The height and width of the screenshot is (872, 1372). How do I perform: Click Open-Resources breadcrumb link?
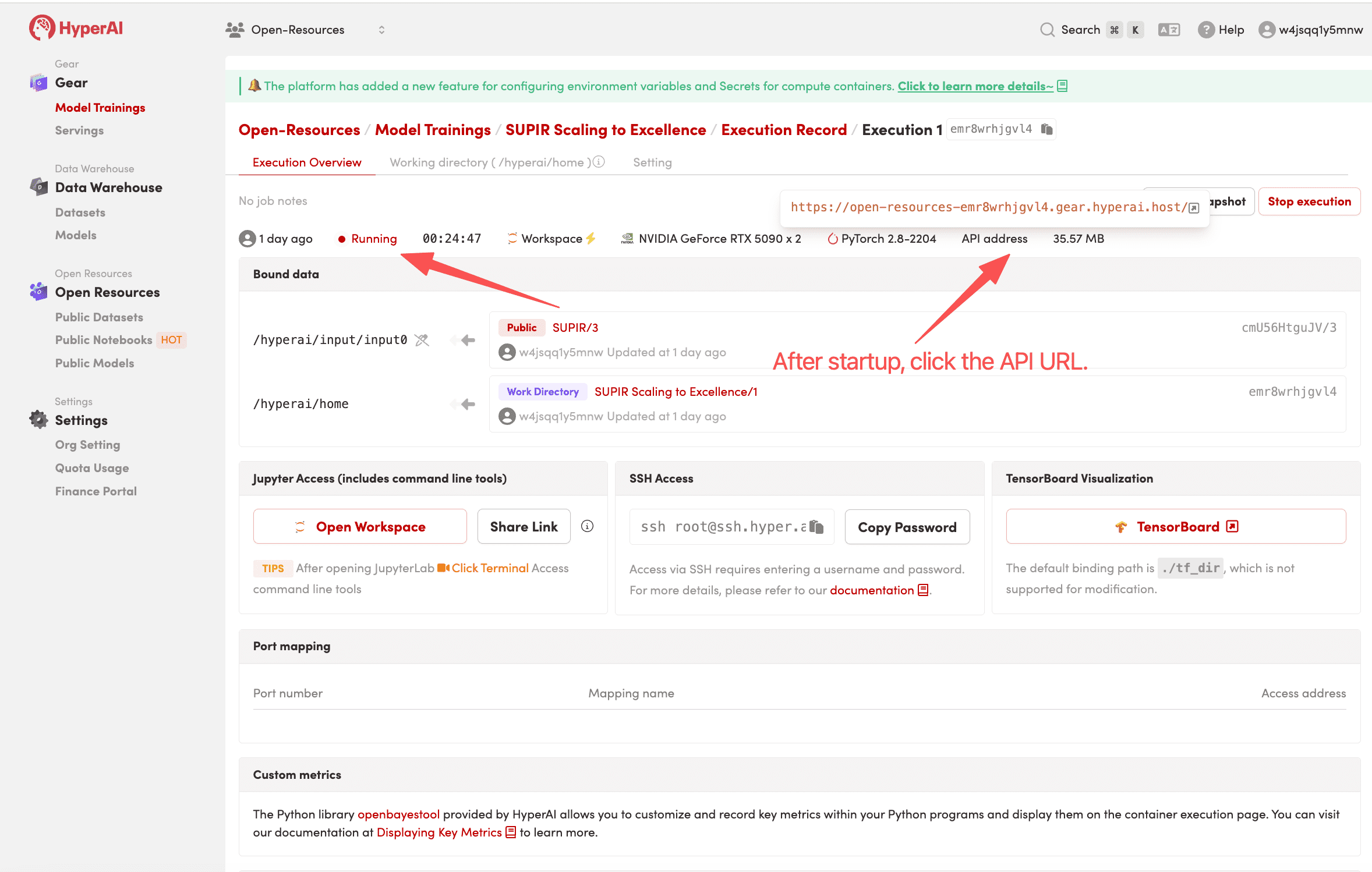299,130
